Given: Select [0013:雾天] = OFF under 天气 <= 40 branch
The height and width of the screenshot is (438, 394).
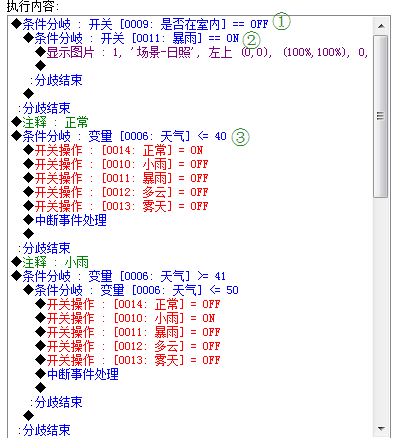Looking at the screenshot, I should [x=116, y=206].
